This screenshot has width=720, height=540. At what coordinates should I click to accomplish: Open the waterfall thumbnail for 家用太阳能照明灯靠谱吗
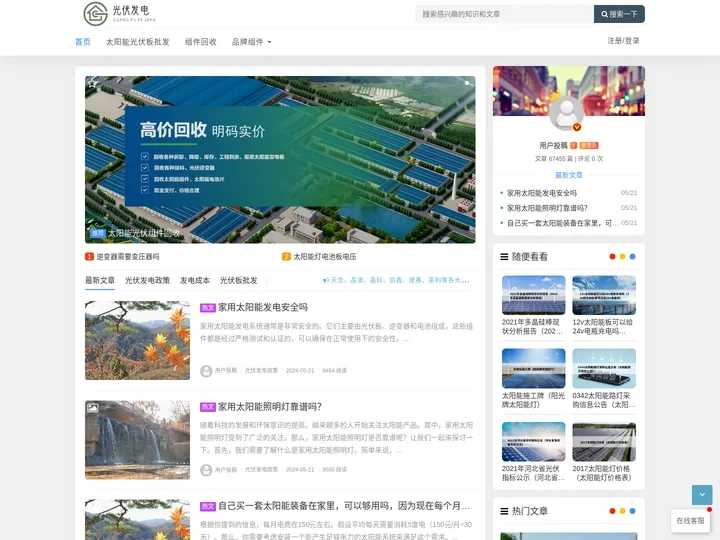(x=137, y=440)
